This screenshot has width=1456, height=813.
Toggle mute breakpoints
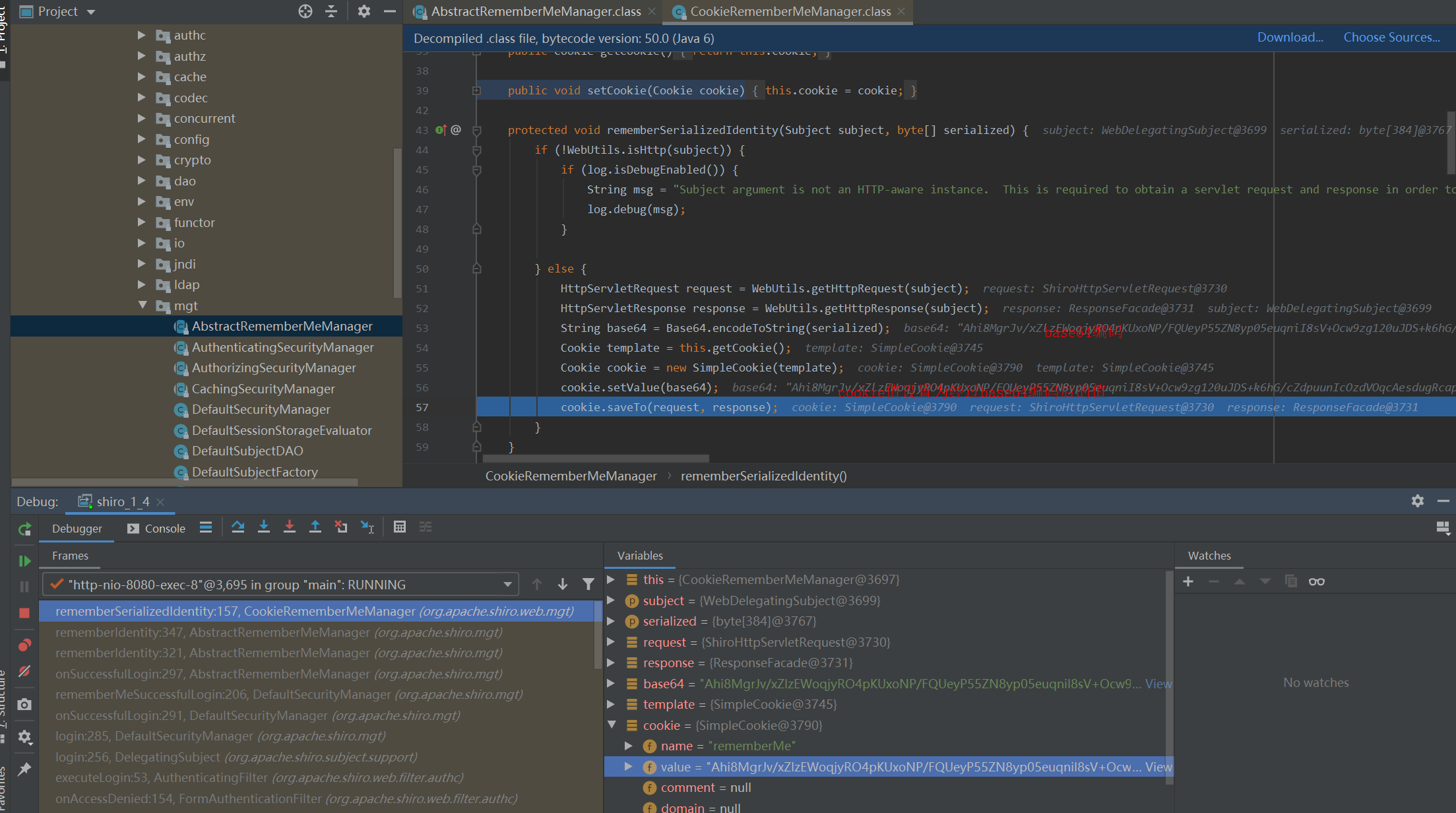[x=24, y=671]
